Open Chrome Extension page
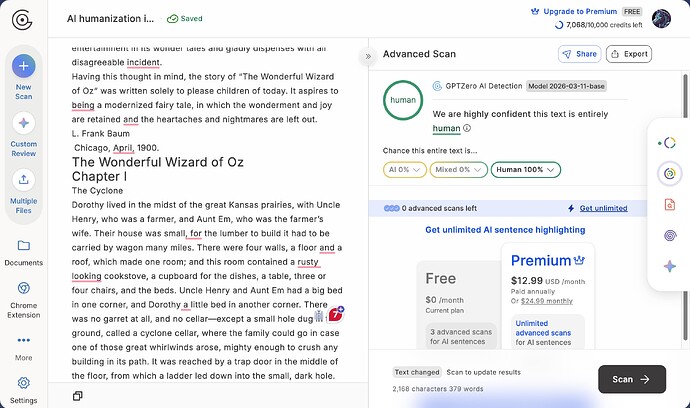Image resolution: width=690 pixels, height=408 pixels. point(24,300)
